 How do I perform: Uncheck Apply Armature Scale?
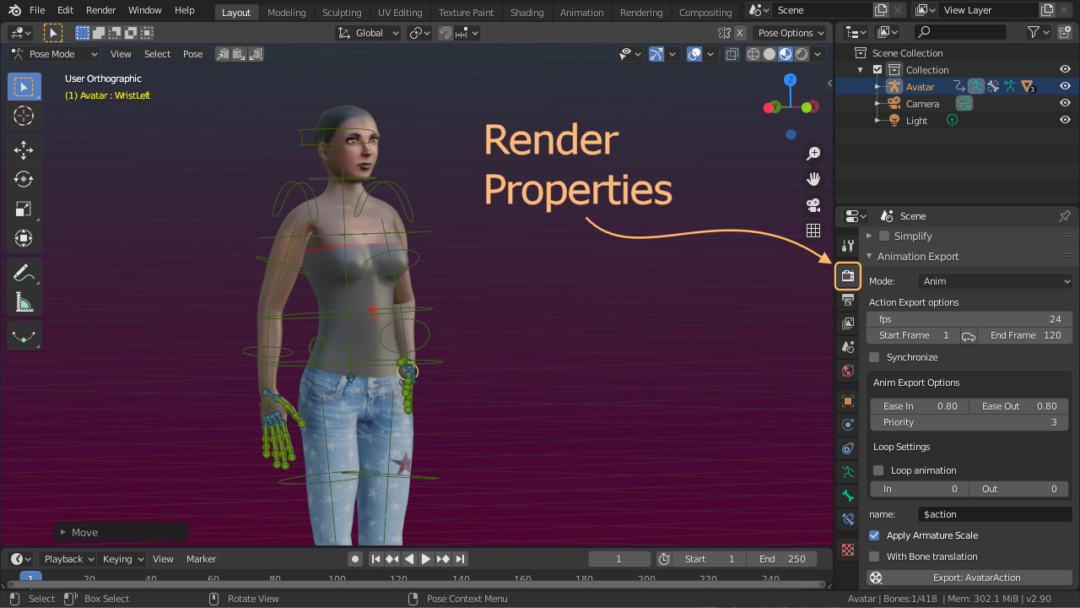pos(875,536)
